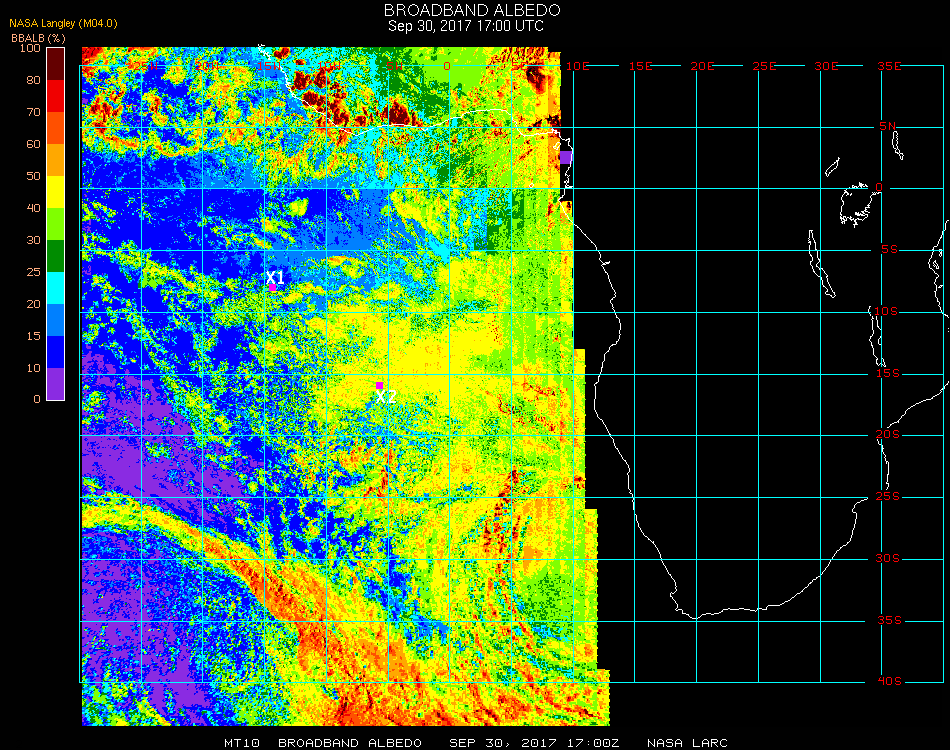Select the 25S latitude label
The height and width of the screenshot is (750, 950).
889,497
